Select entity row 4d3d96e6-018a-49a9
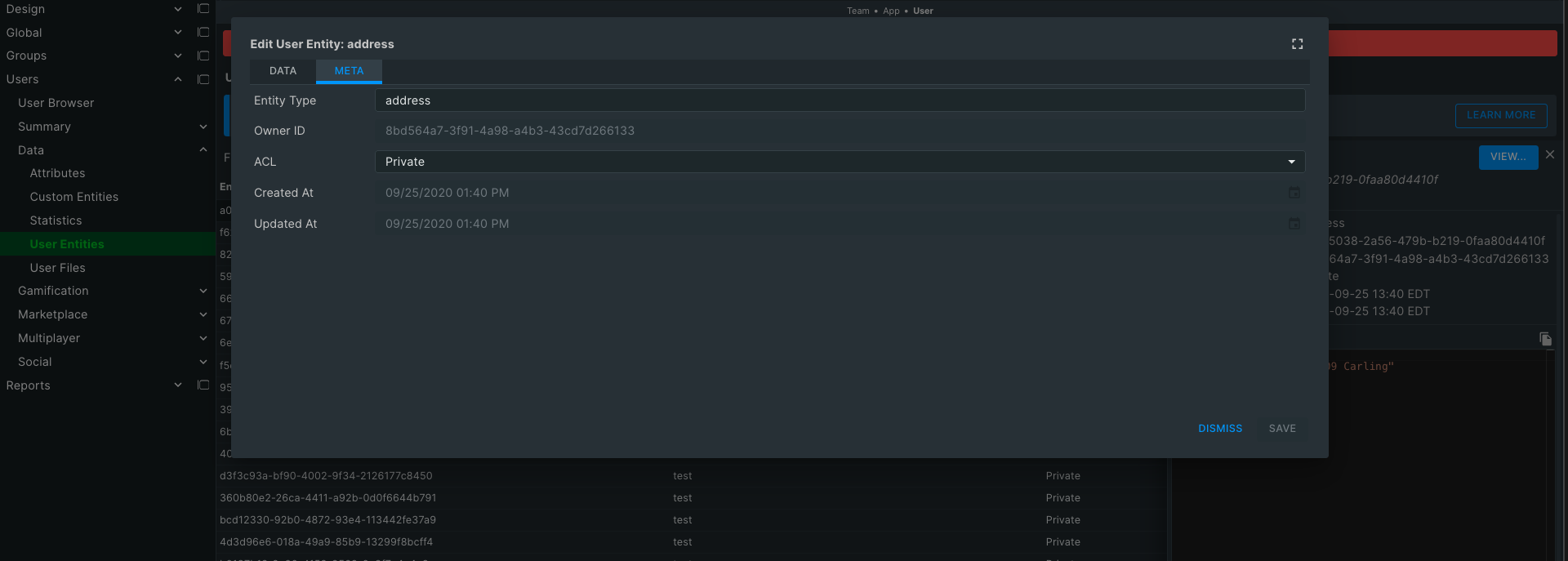 coord(690,542)
